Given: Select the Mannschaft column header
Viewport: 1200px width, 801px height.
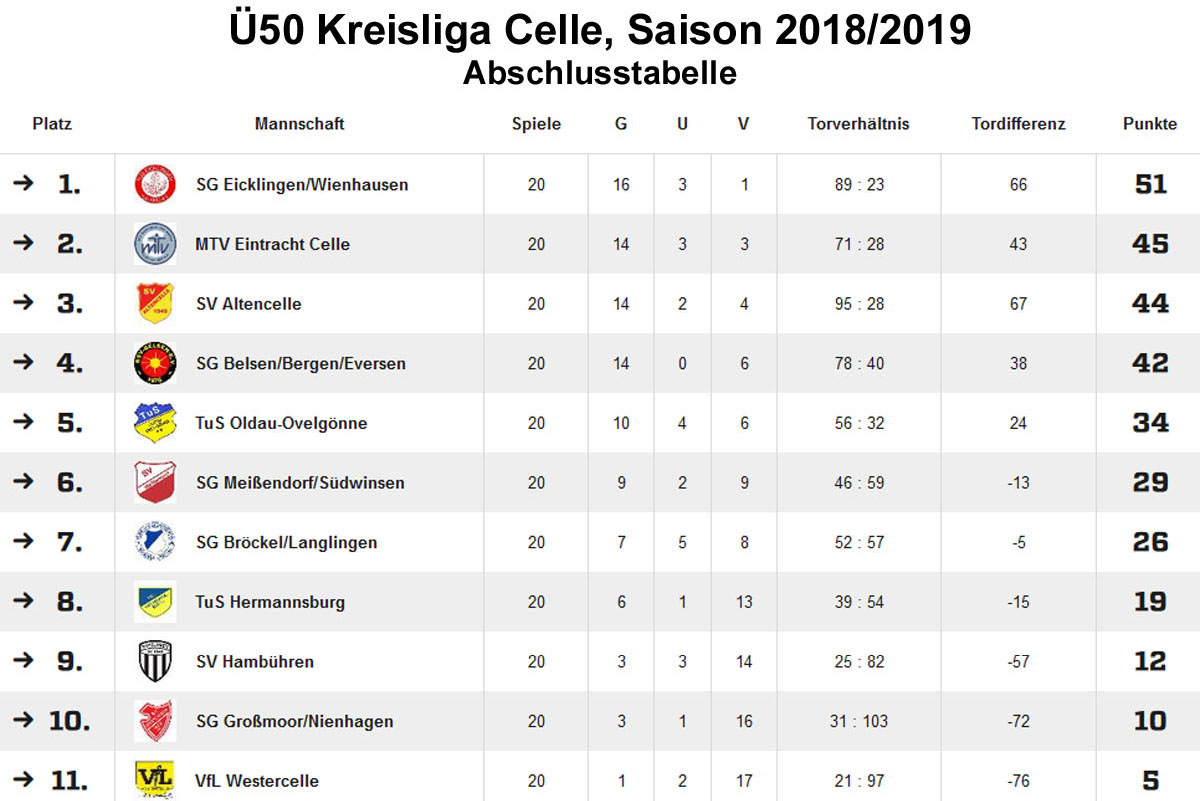Looking at the screenshot, I should pos(299,124).
